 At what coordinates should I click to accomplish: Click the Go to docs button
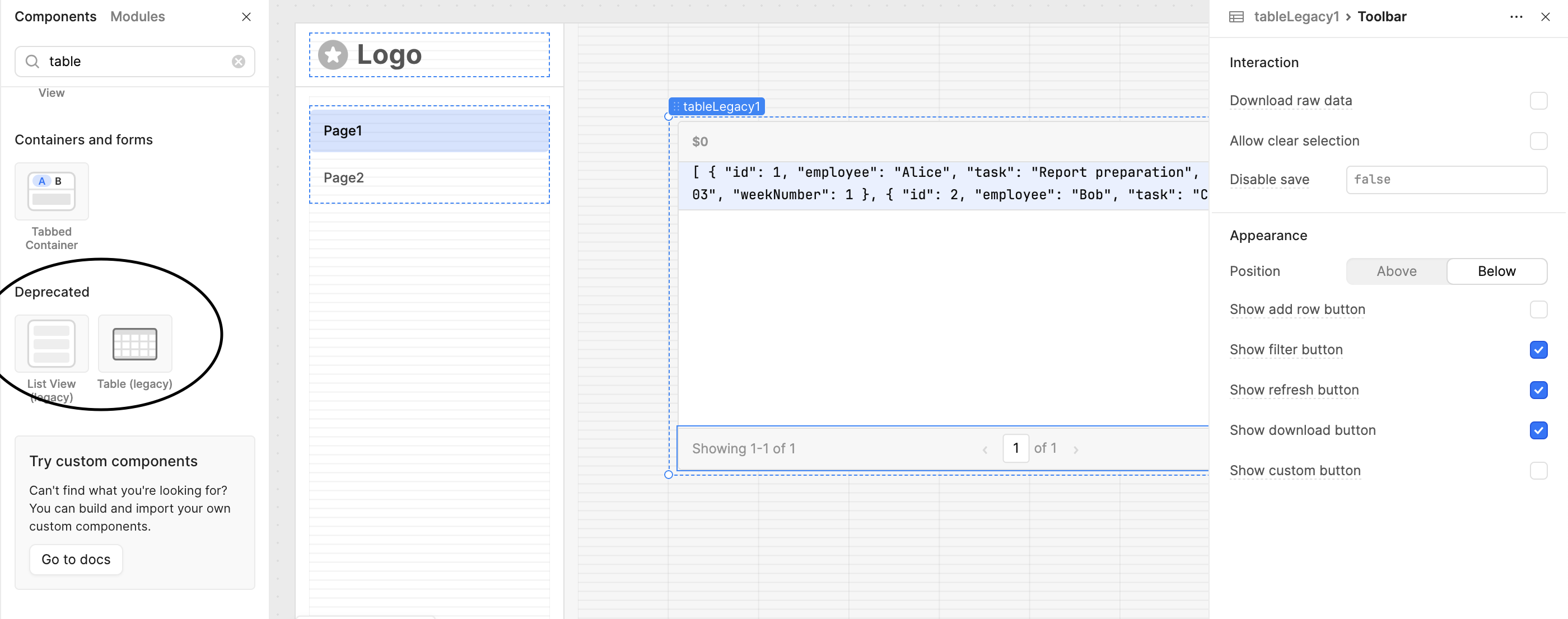tap(76, 560)
